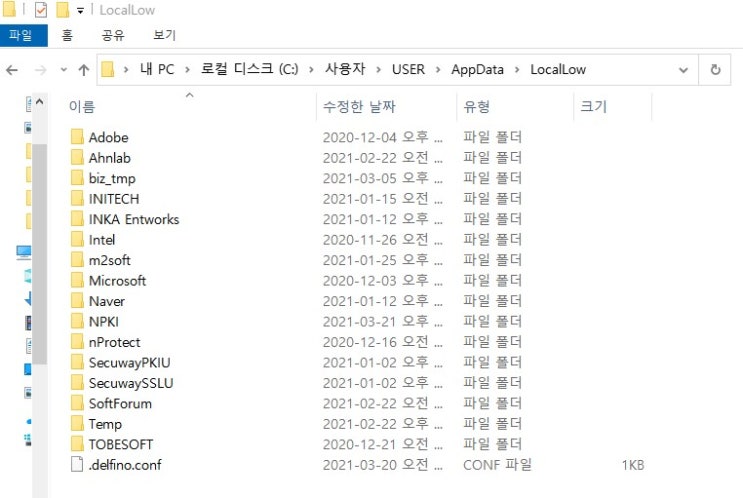Select the biz_tmp folder icon

[77, 178]
